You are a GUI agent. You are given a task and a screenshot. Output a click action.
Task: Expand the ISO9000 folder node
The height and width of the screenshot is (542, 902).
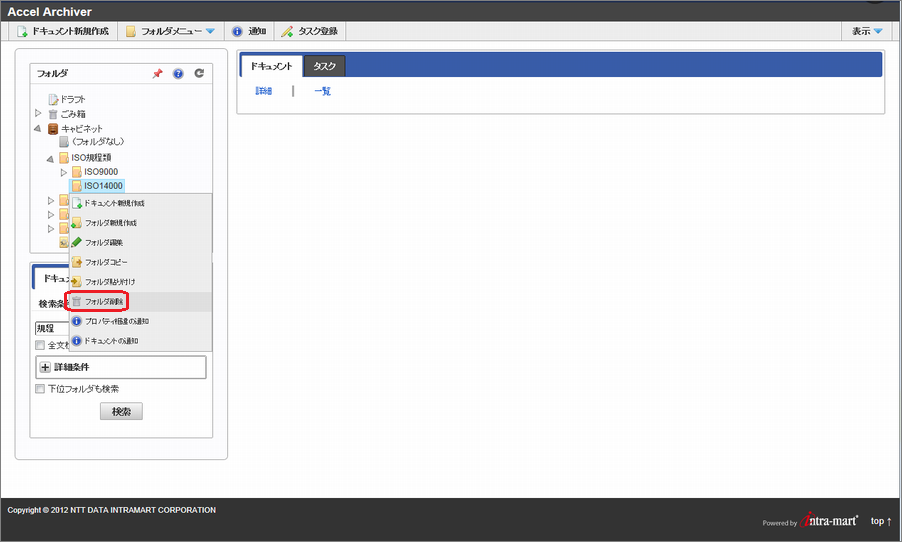click(x=63, y=172)
